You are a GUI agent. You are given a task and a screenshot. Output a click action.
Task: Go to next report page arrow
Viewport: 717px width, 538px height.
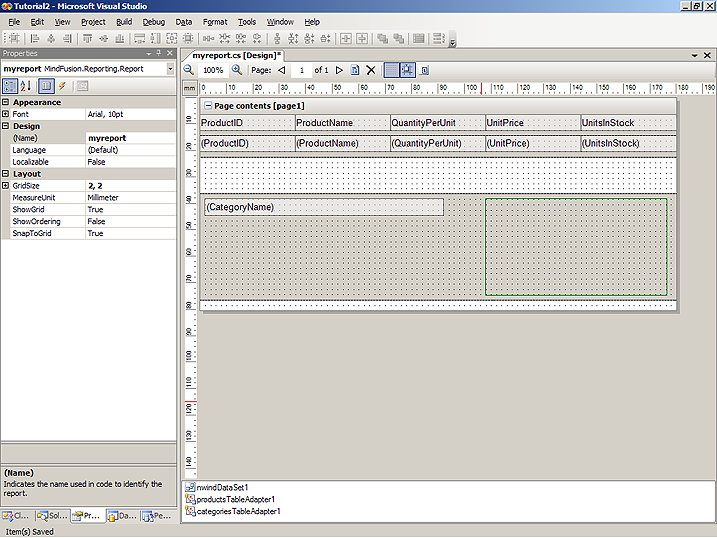tap(339, 70)
